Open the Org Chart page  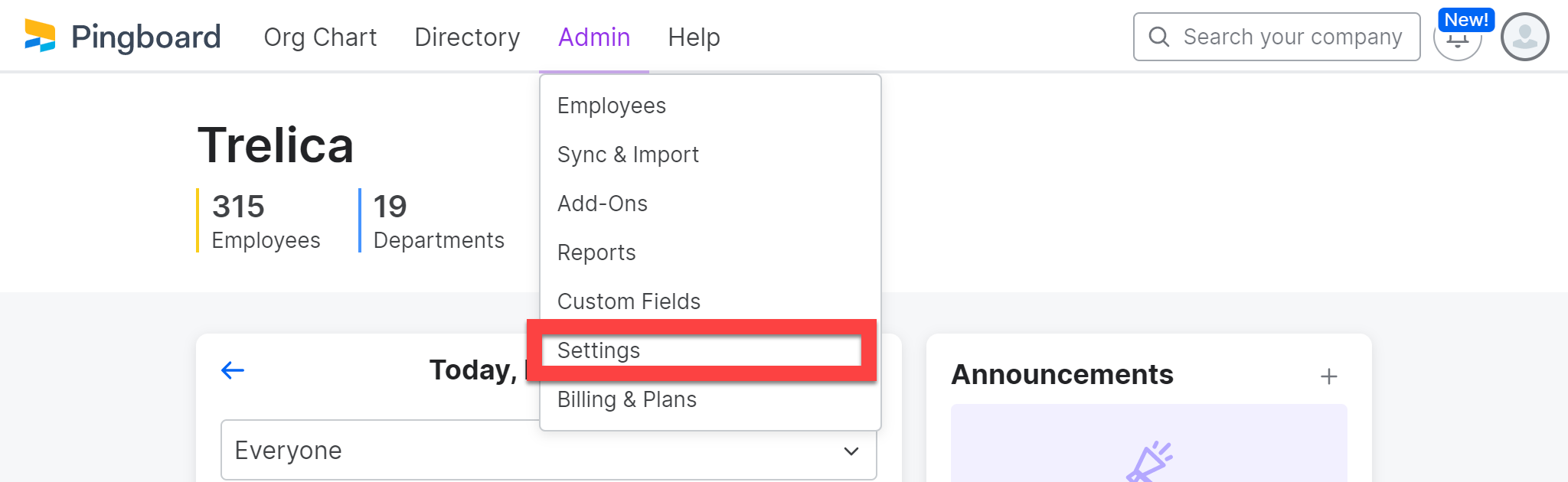pos(320,37)
